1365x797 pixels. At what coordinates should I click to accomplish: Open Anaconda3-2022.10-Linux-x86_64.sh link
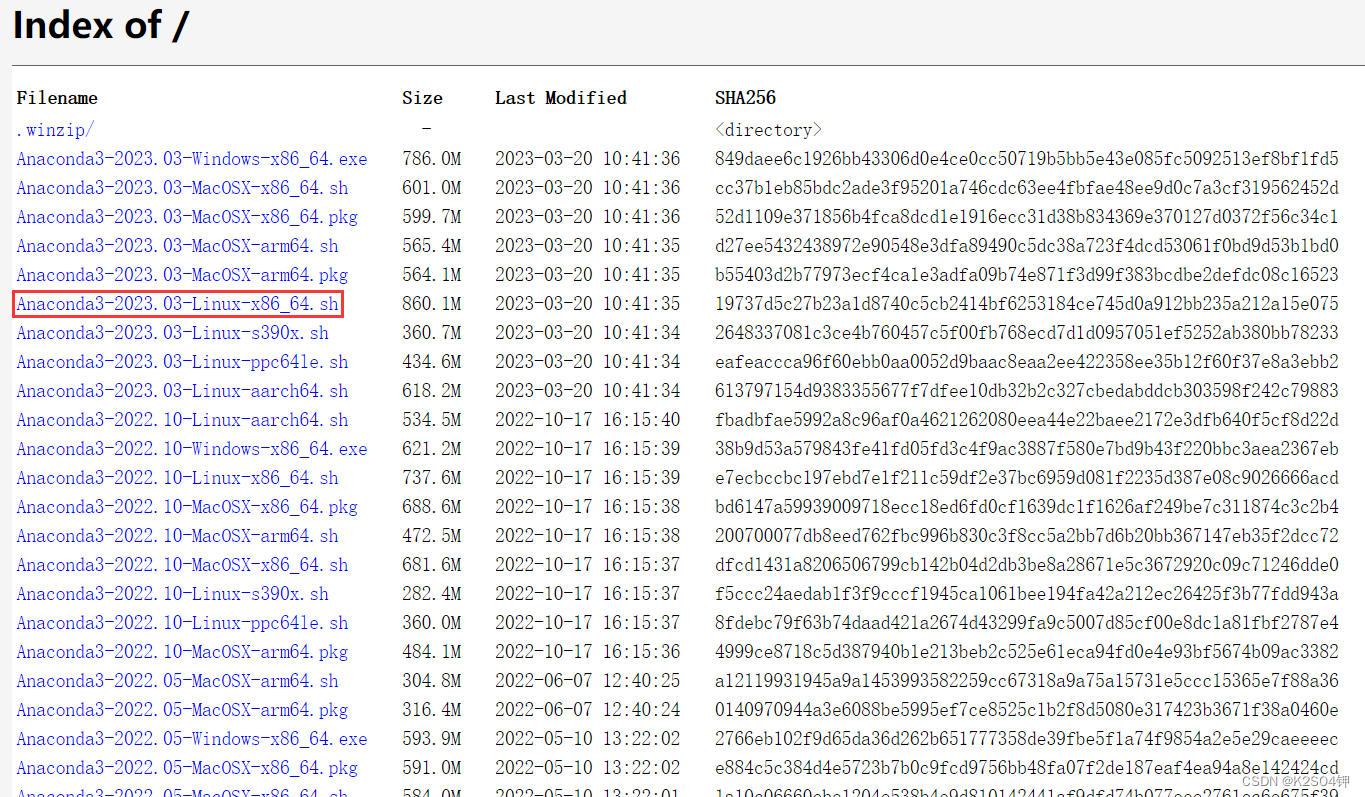pos(177,478)
